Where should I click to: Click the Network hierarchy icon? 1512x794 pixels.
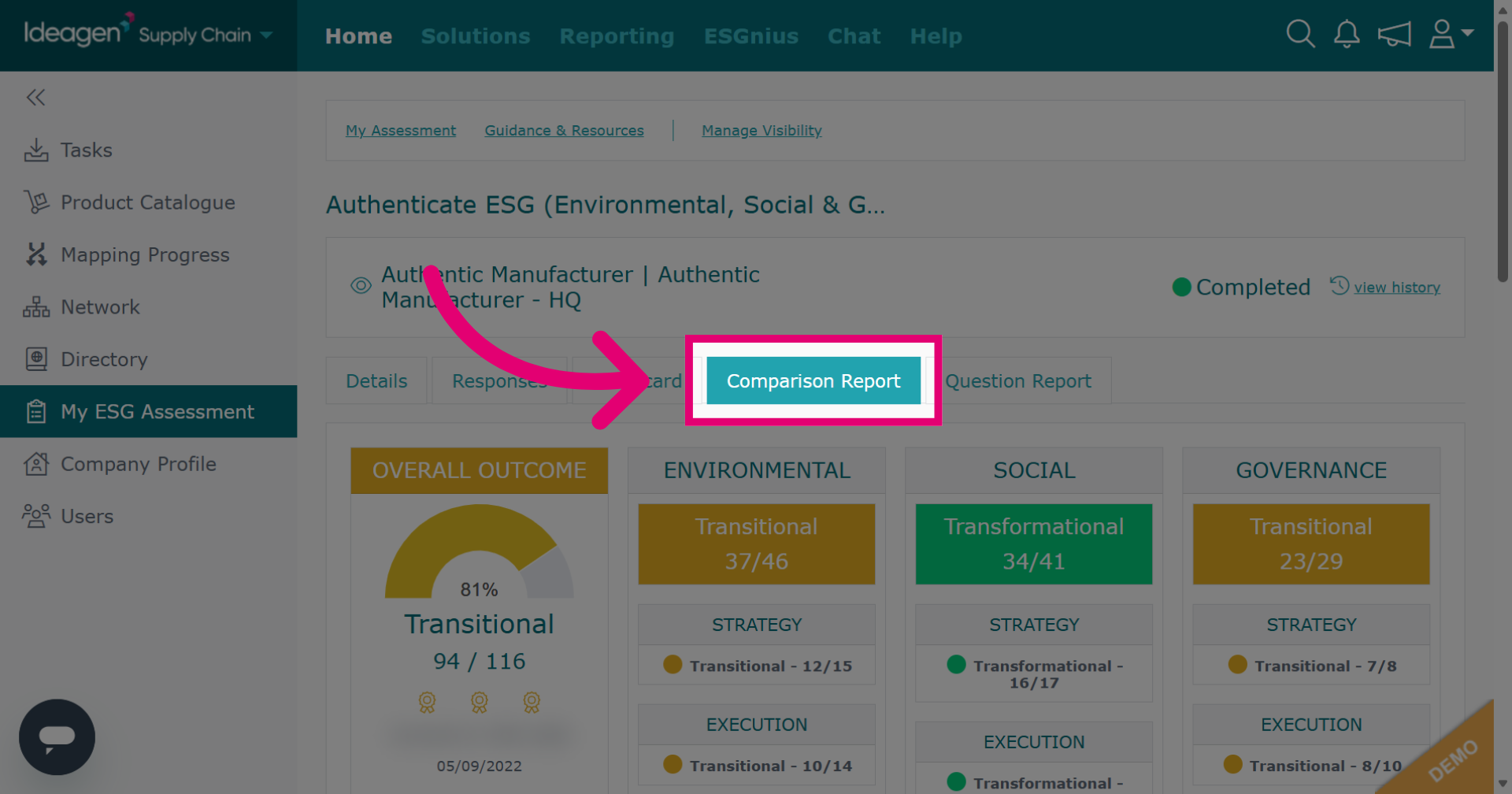click(x=36, y=307)
